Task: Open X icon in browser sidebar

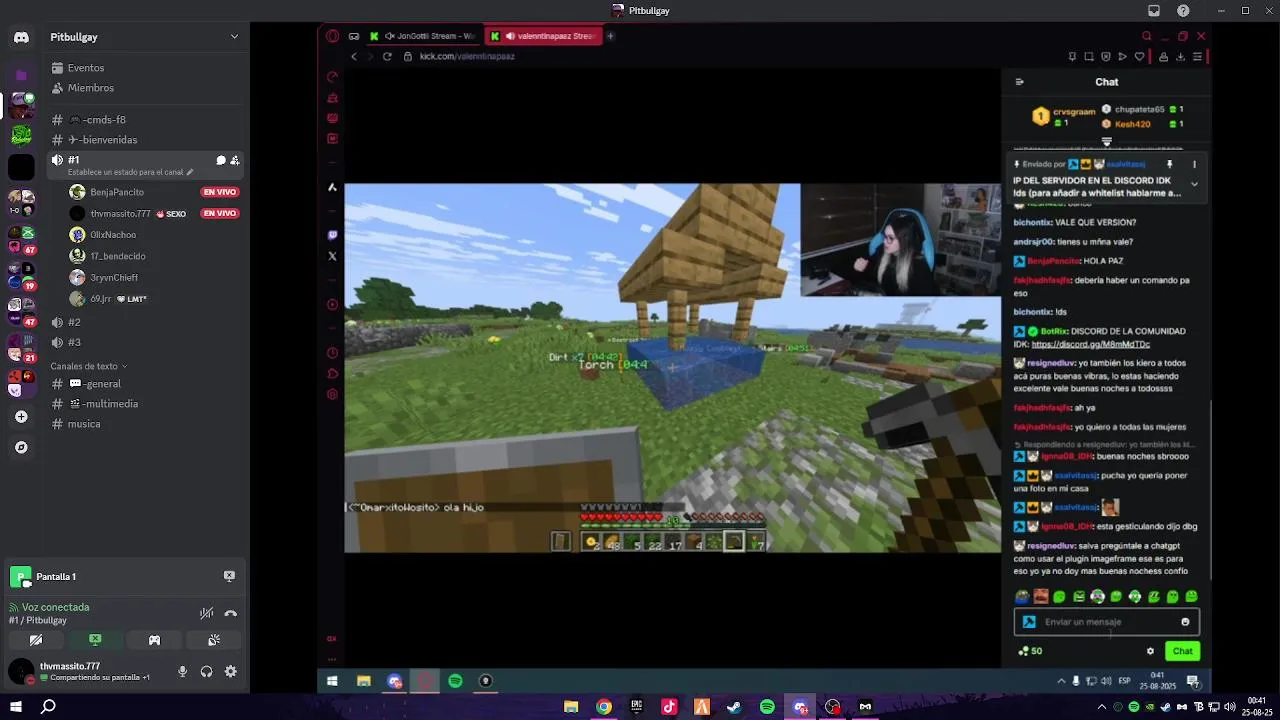Action: click(x=332, y=256)
